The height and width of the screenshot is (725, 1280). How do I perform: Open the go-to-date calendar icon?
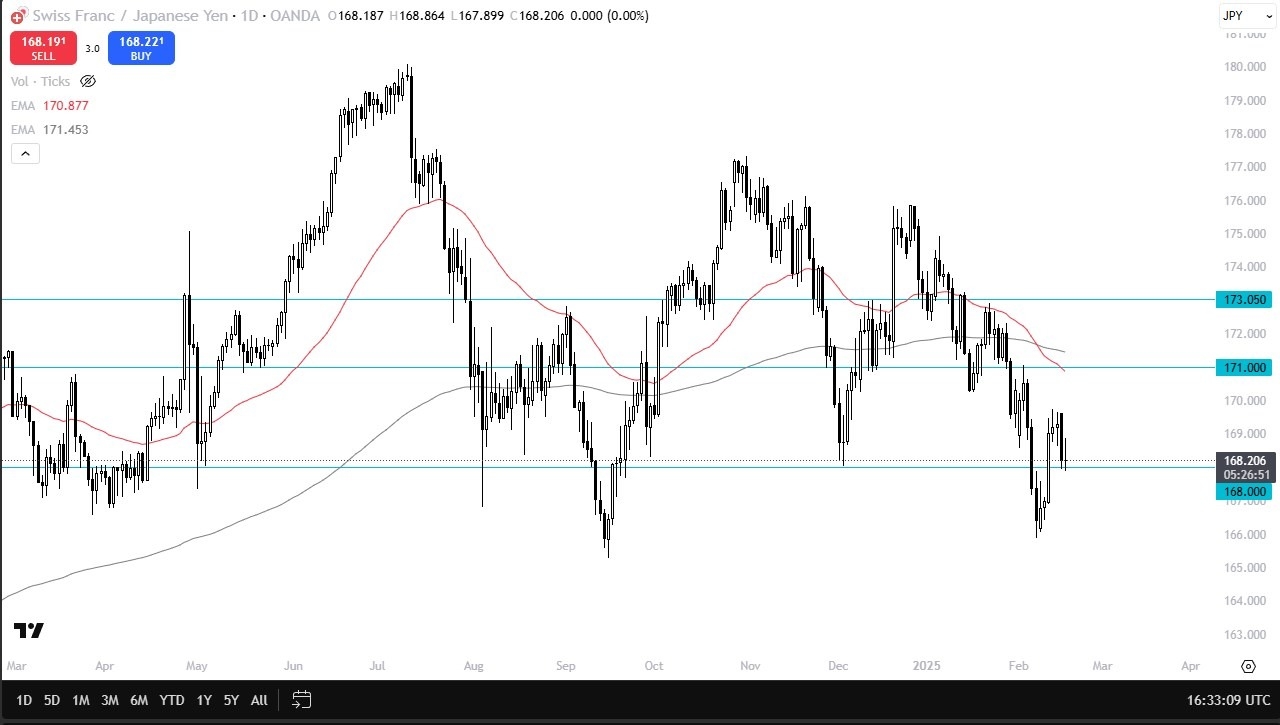coord(302,699)
